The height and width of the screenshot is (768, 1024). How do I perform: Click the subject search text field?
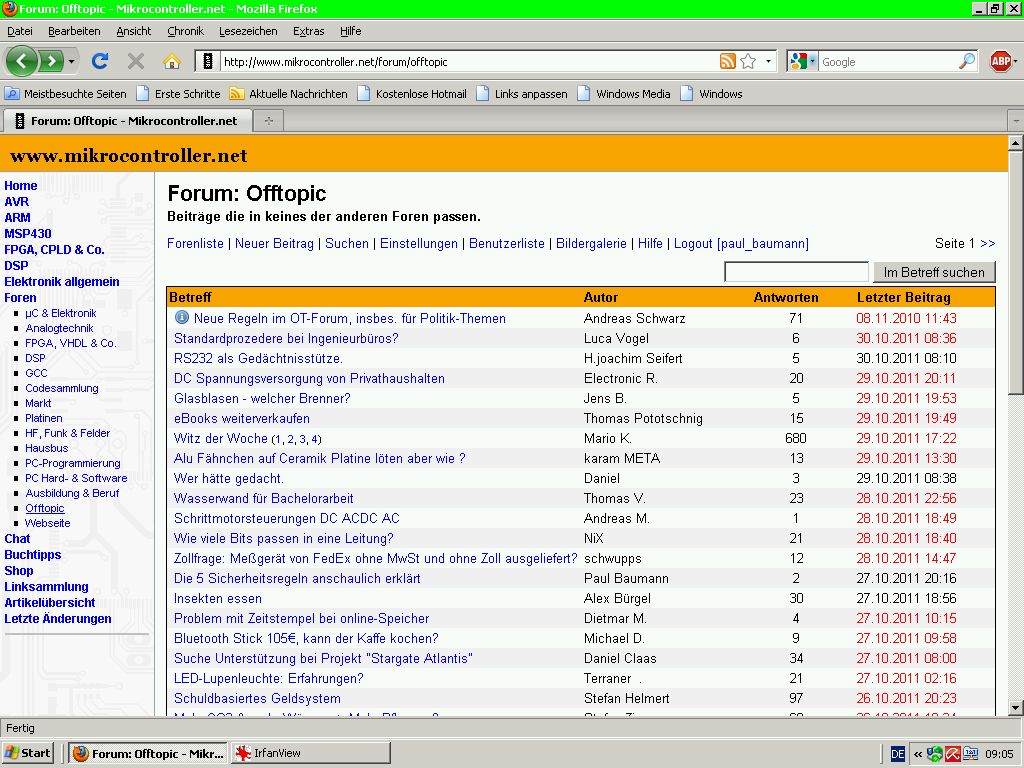tap(796, 272)
